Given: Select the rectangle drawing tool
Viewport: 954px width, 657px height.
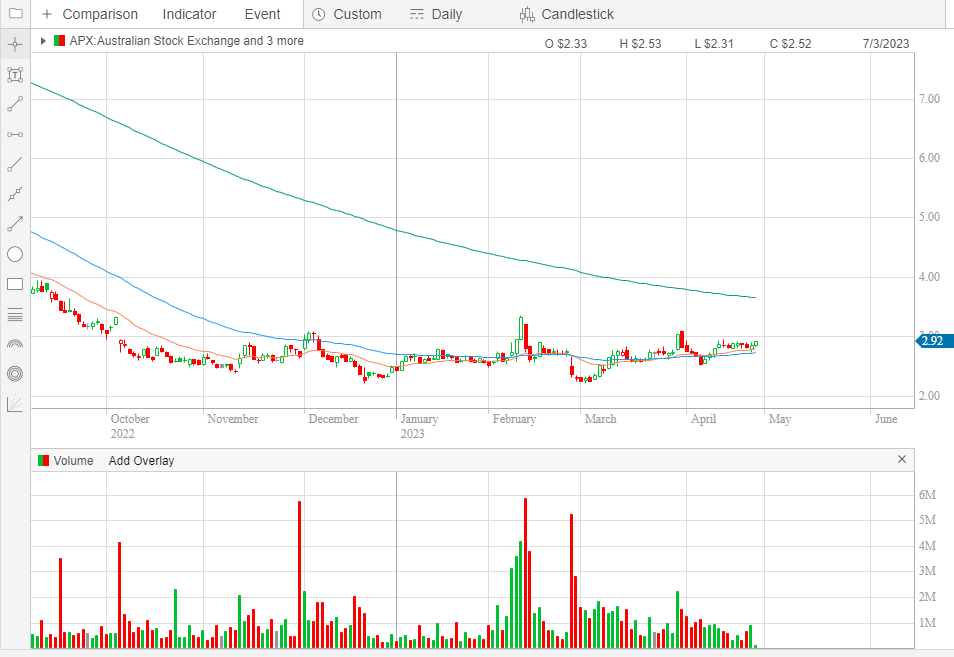Looking at the screenshot, I should click(x=15, y=284).
